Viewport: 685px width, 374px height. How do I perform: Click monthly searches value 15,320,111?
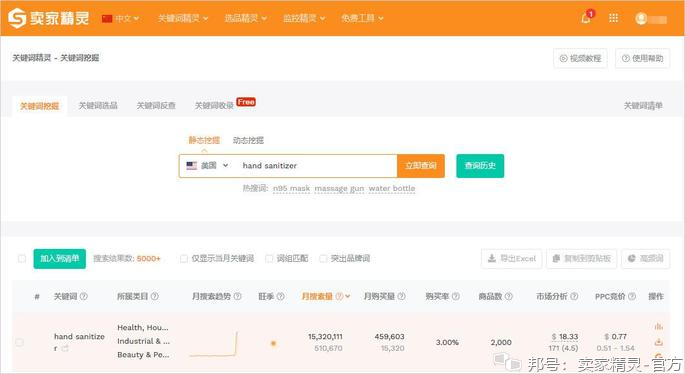coord(325,336)
